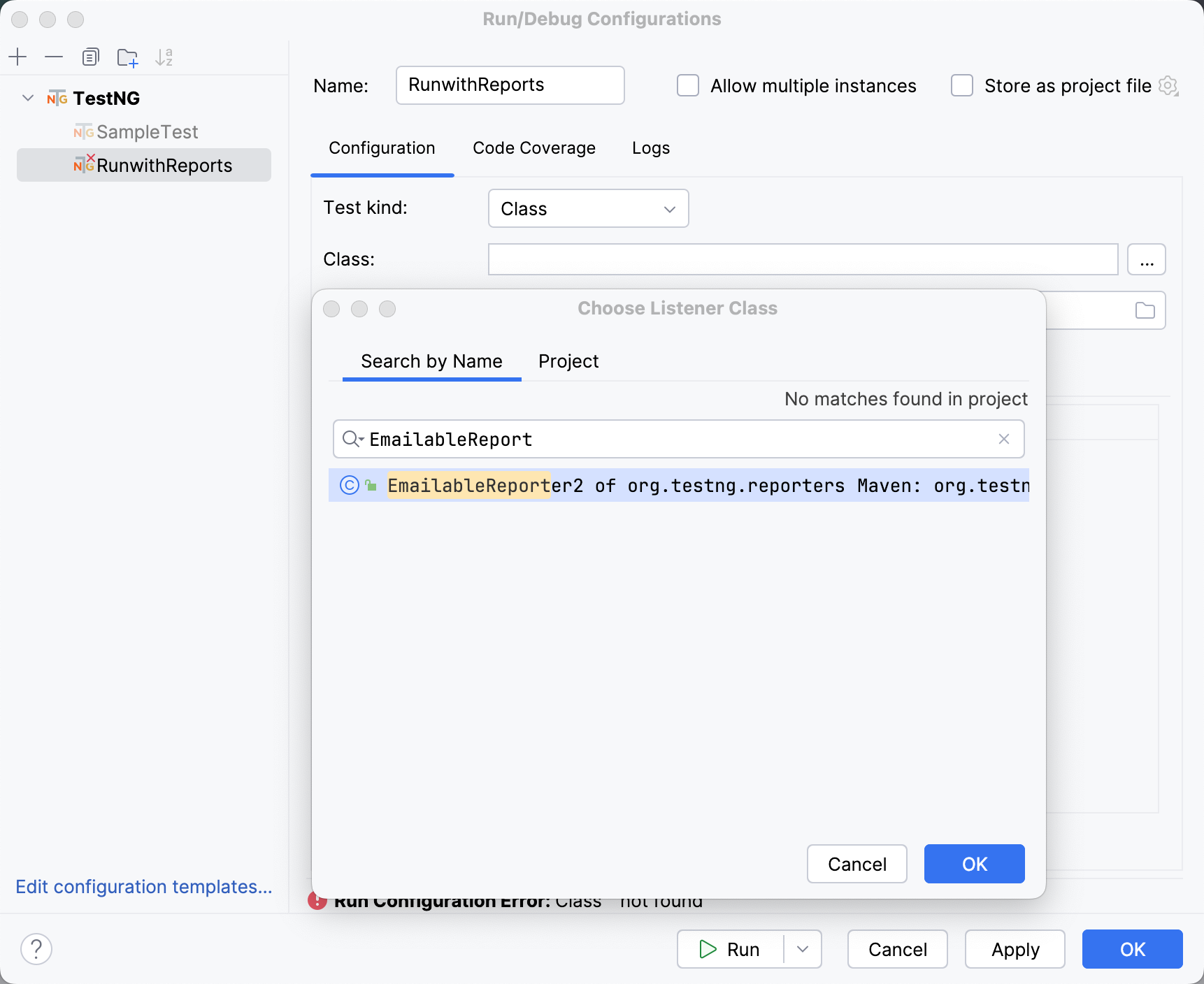Select the EmailableReporter2 search result

pos(678,485)
